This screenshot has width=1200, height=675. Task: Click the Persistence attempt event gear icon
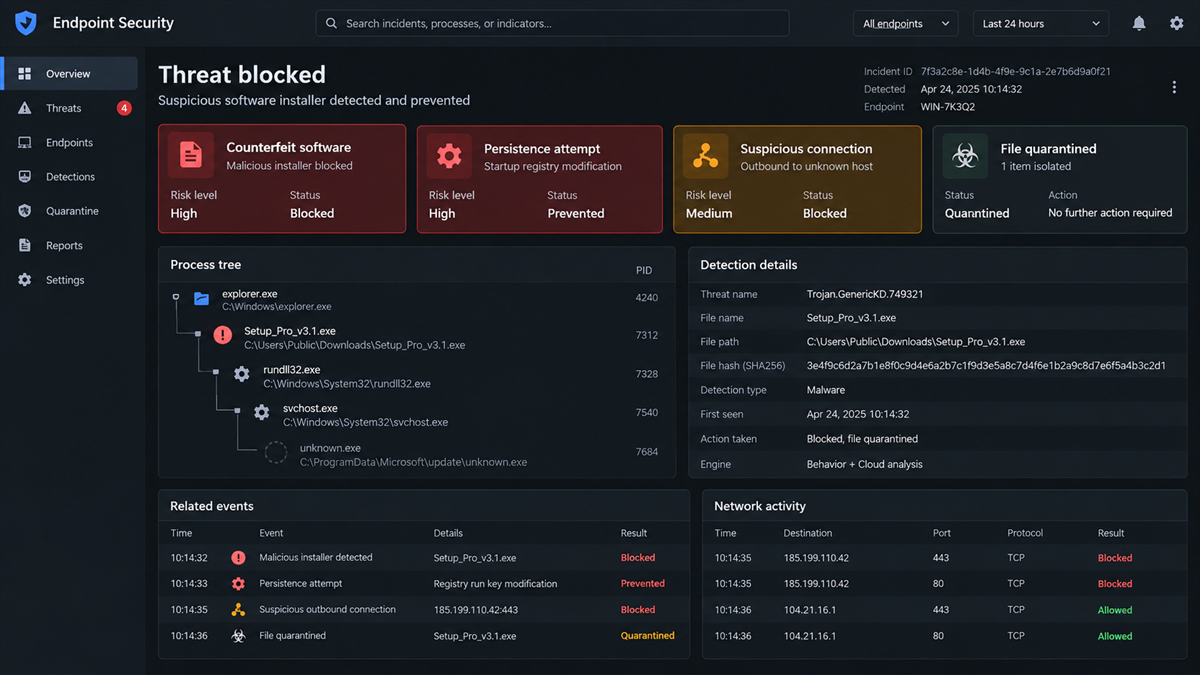238,584
